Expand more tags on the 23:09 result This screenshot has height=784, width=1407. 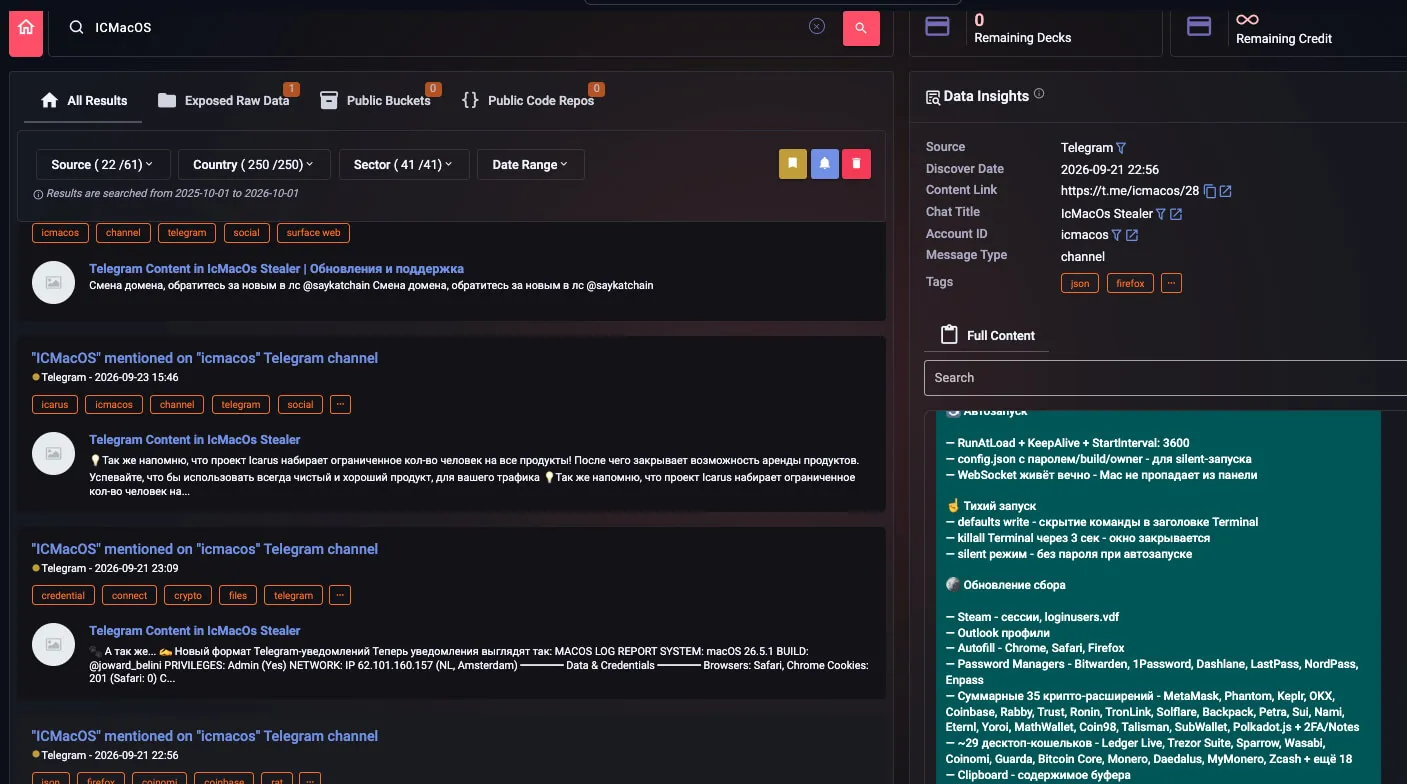pyautogui.click(x=340, y=595)
